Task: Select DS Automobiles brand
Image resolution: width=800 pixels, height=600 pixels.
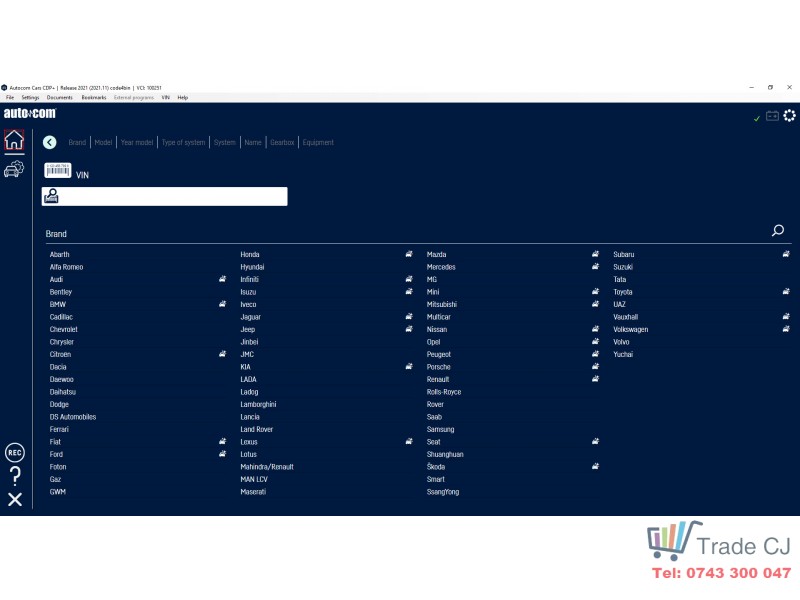Action: [x=73, y=417]
